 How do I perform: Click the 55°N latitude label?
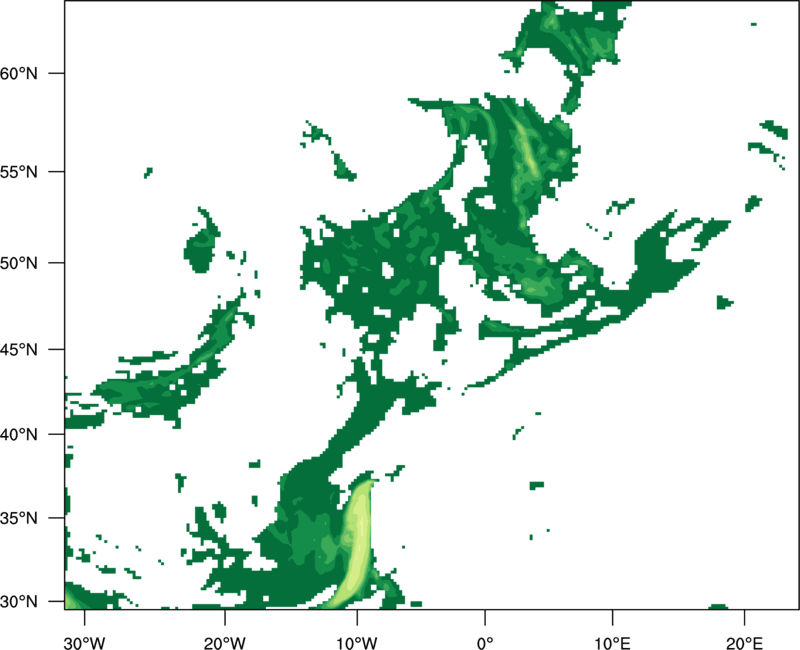[x=19, y=172]
